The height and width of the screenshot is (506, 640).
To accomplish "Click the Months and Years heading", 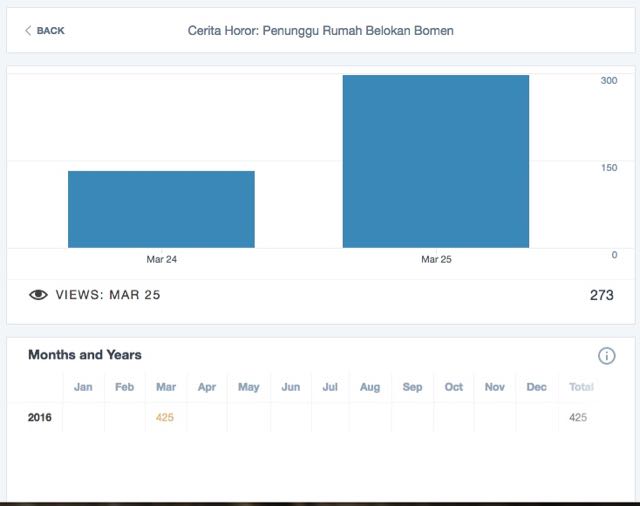I will tap(85, 355).
